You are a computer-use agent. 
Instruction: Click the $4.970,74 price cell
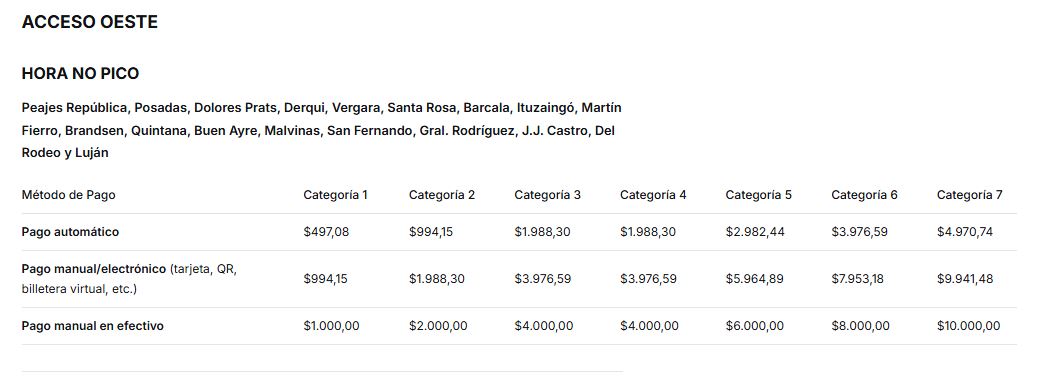[x=964, y=232]
